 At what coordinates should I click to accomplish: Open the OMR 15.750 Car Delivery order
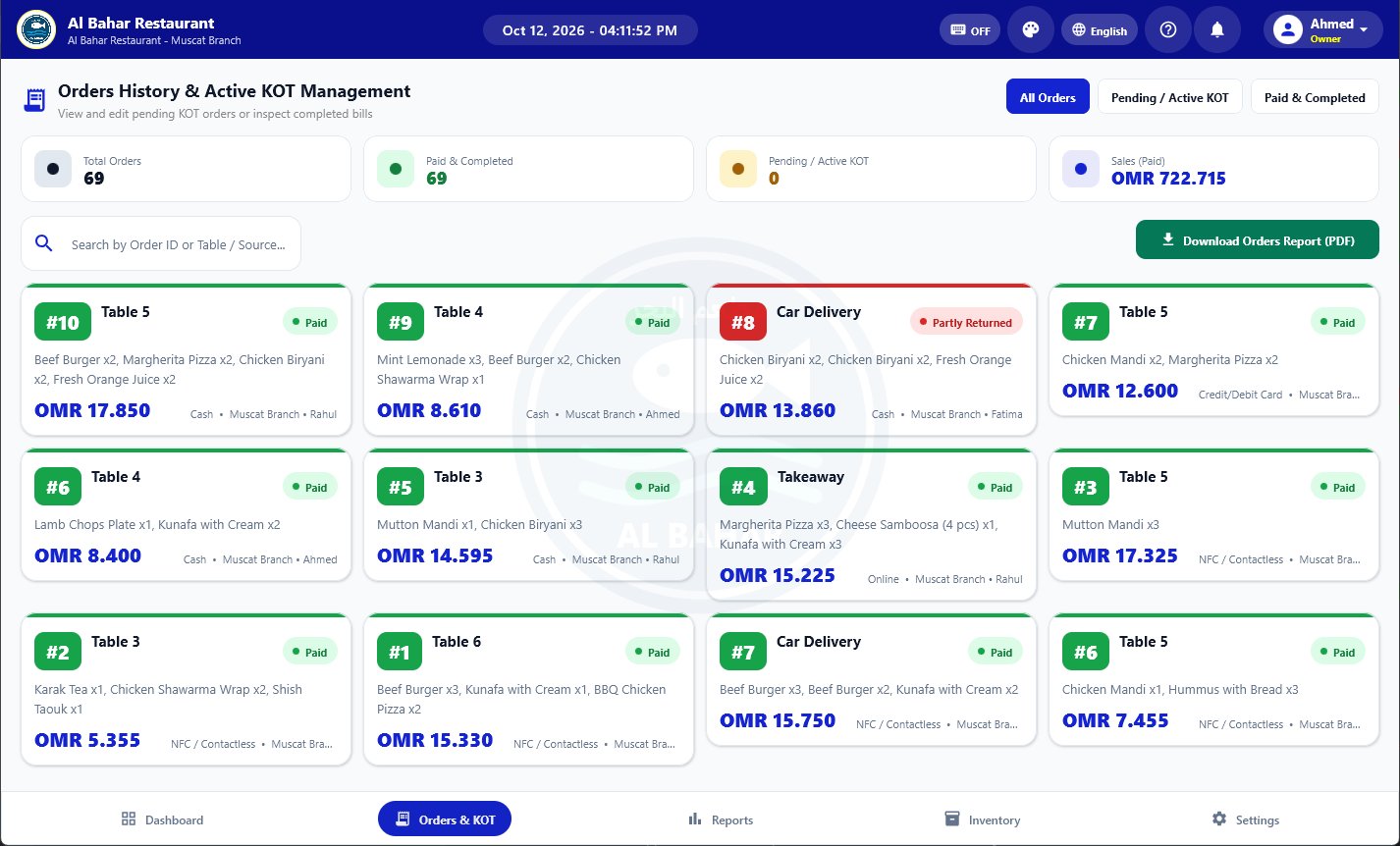point(871,680)
